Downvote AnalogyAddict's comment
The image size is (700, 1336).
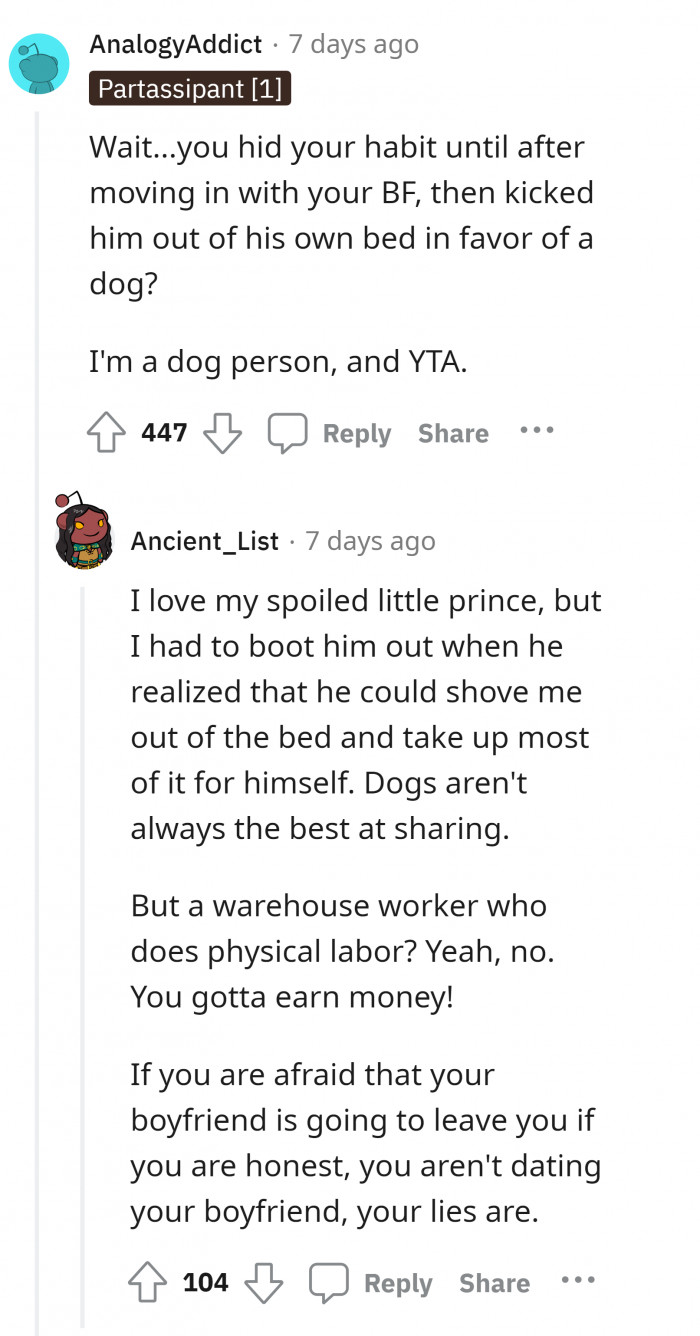coord(222,433)
